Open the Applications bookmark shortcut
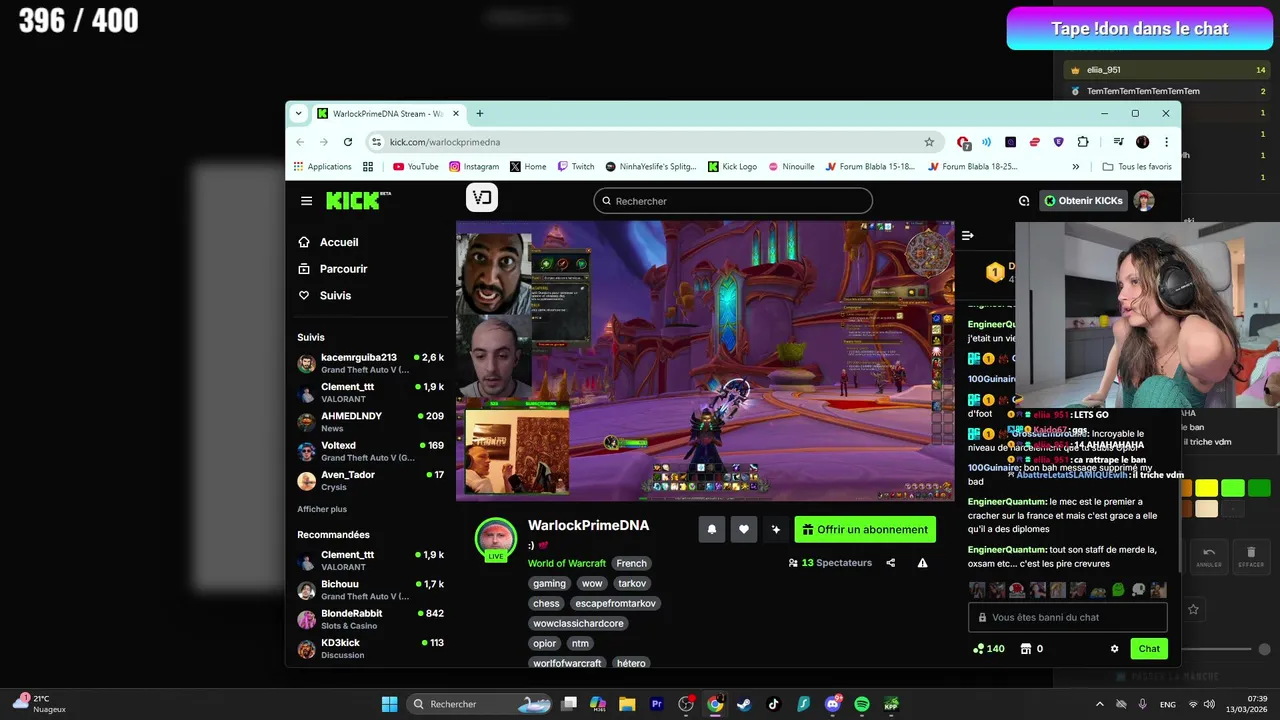This screenshot has height=720, width=1280. tap(322, 167)
